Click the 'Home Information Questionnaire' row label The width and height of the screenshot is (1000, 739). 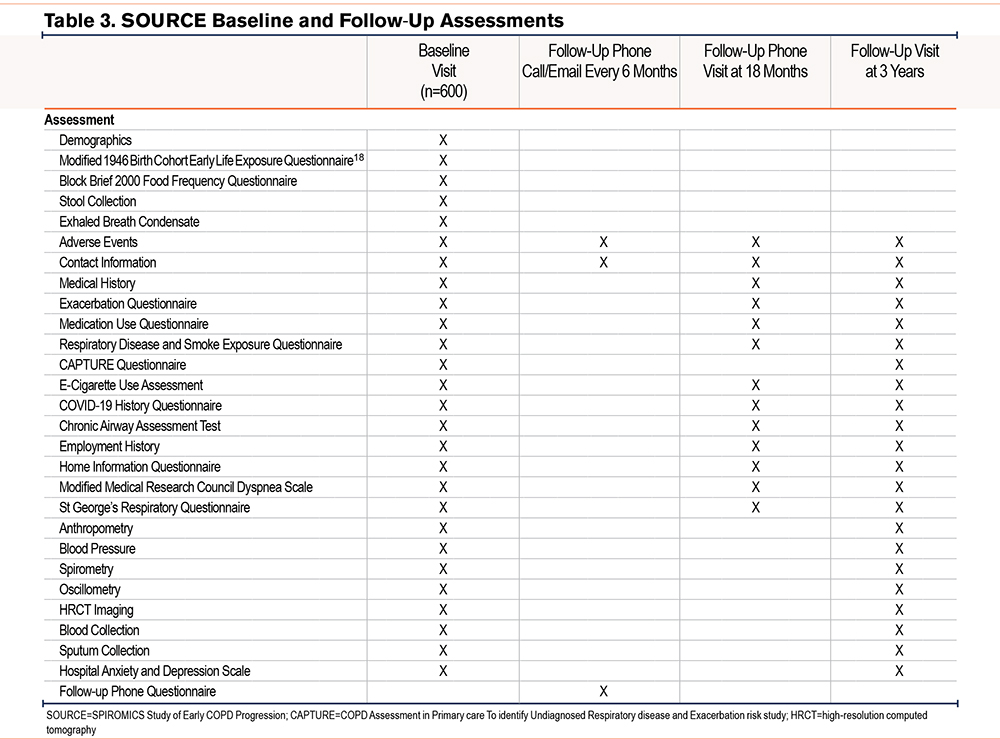pyautogui.click(x=140, y=467)
